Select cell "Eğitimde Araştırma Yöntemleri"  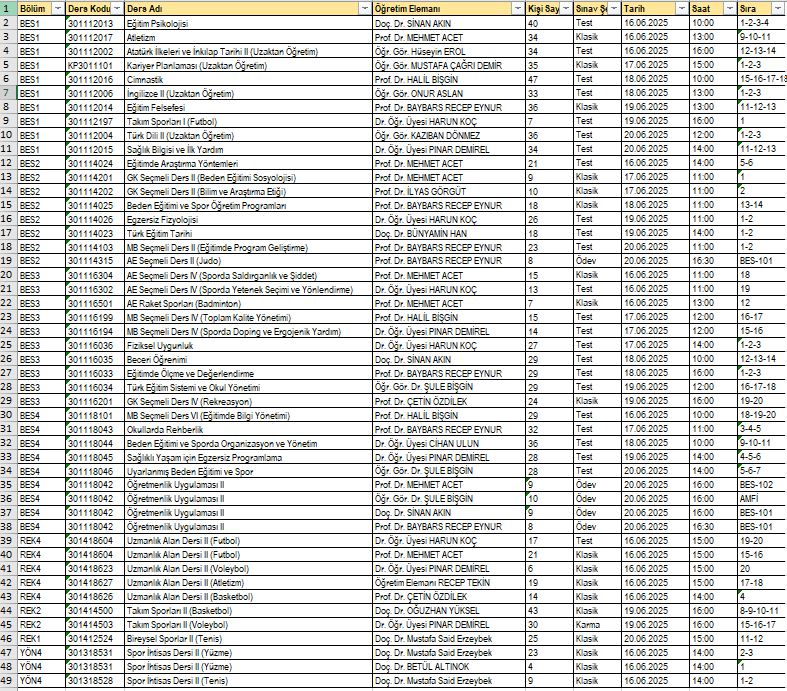(x=248, y=164)
